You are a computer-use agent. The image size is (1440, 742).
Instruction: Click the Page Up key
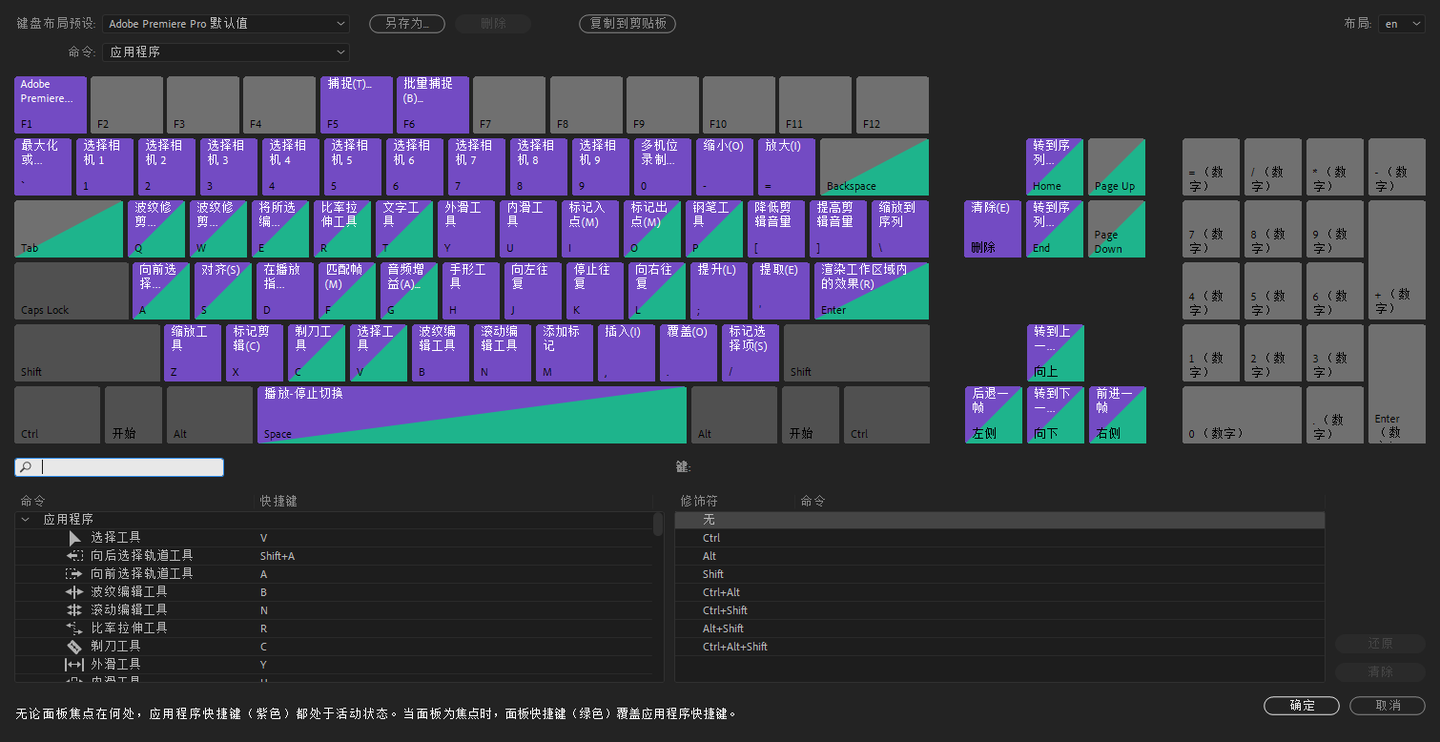click(x=1117, y=167)
